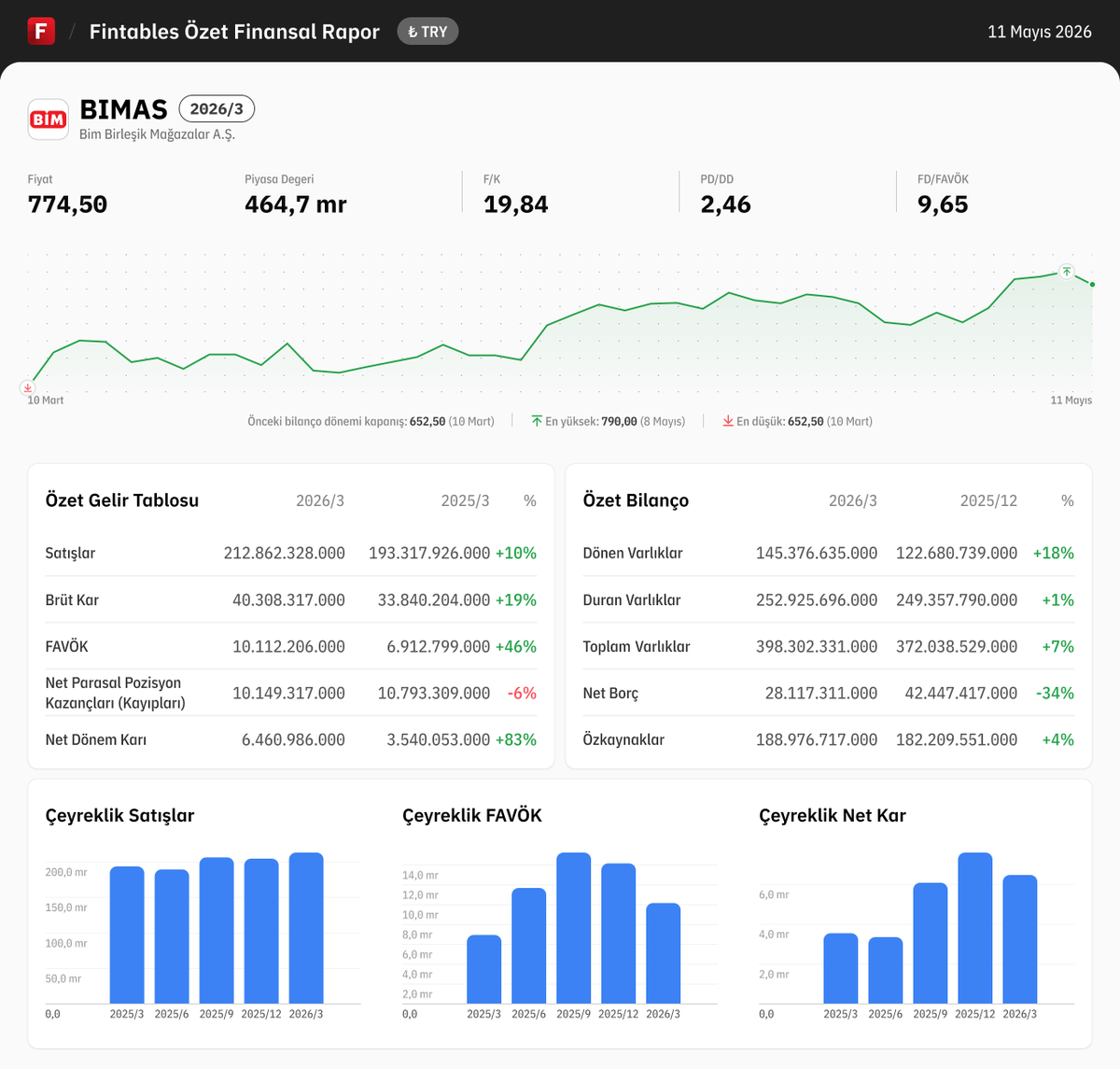Click the Satışlar row label

tap(70, 553)
